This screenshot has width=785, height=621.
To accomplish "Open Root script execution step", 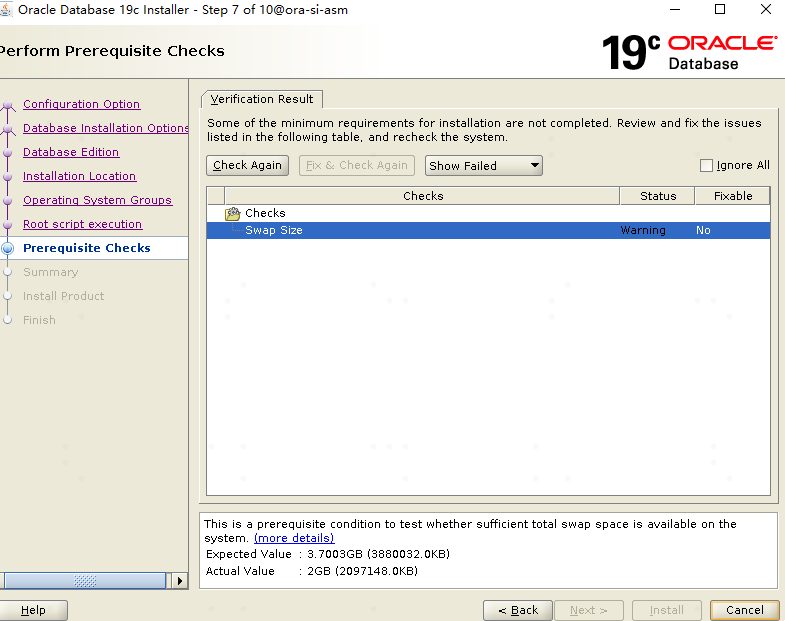I will 83,224.
